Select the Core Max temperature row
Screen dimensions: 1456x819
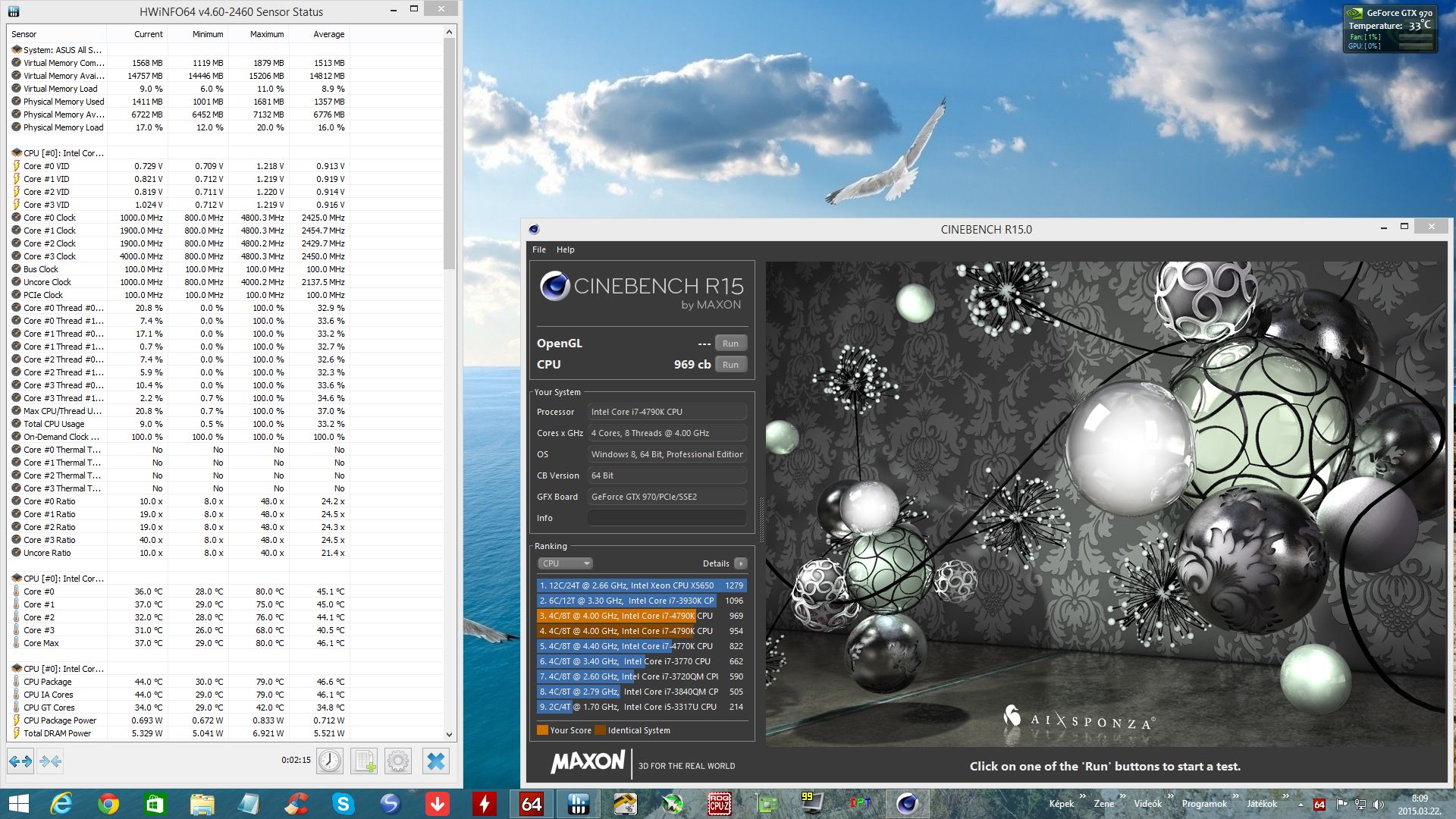(x=225, y=643)
